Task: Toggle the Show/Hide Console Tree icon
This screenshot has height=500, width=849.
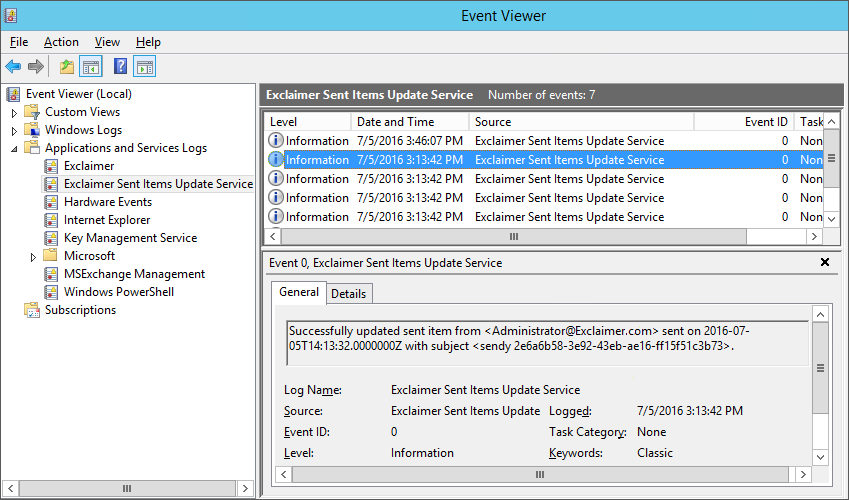Action: (x=91, y=67)
